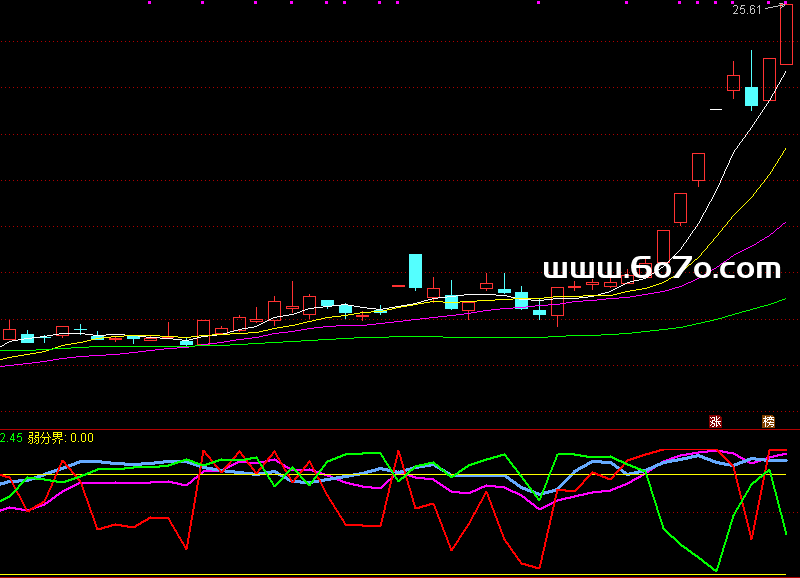Select the topmost red candlestick near 25.61
Viewport: 800px width, 578px height.
[x=786, y=34]
